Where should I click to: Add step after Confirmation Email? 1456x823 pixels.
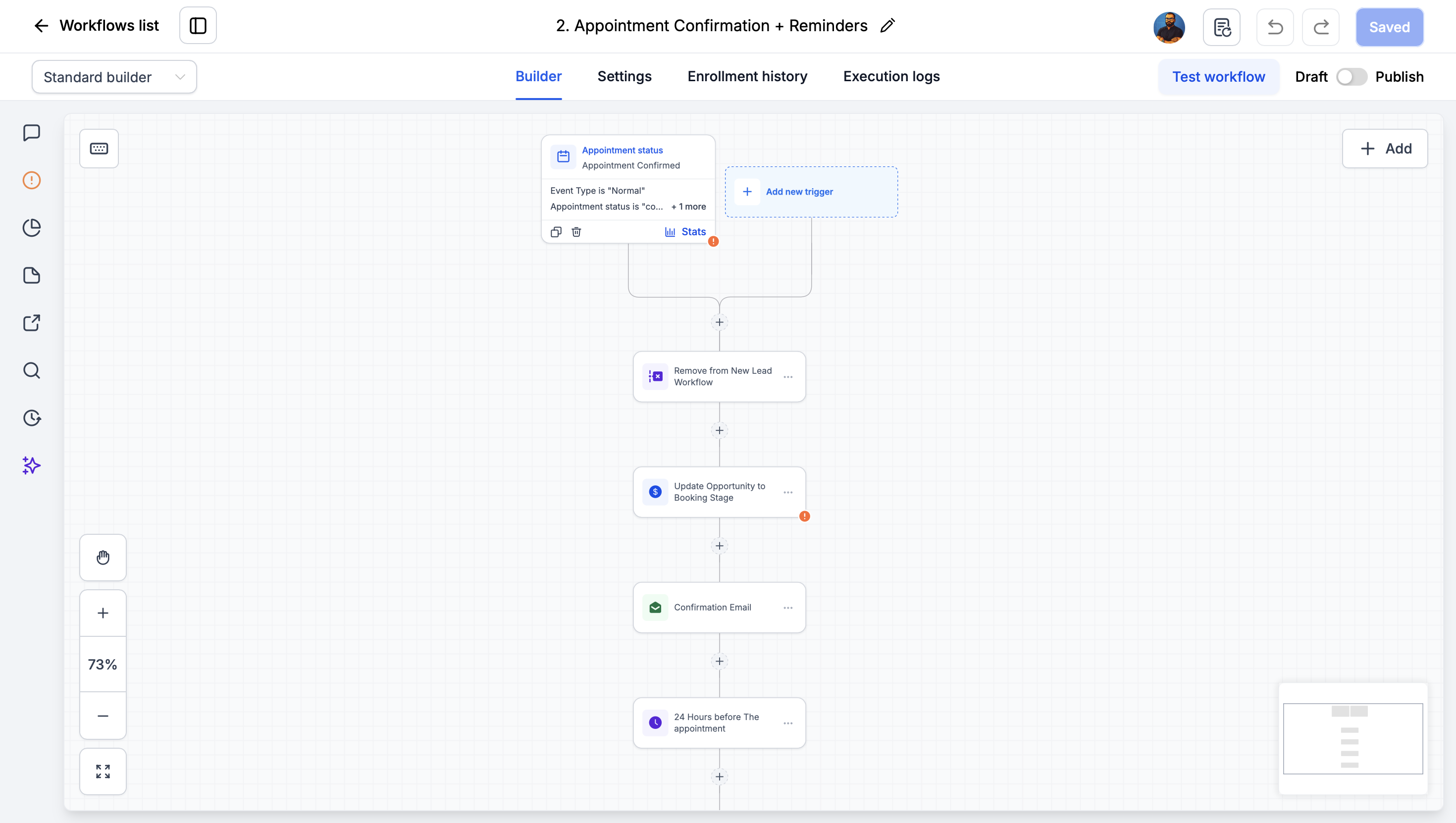pos(719,662)
